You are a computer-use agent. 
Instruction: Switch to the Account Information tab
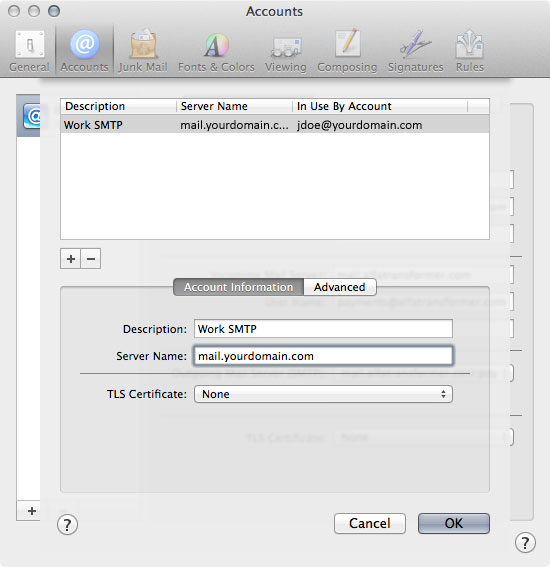239,287
